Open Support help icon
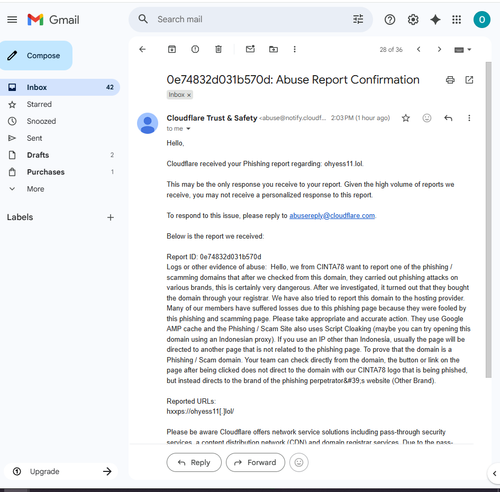500x492 pixels. [390, 20]
